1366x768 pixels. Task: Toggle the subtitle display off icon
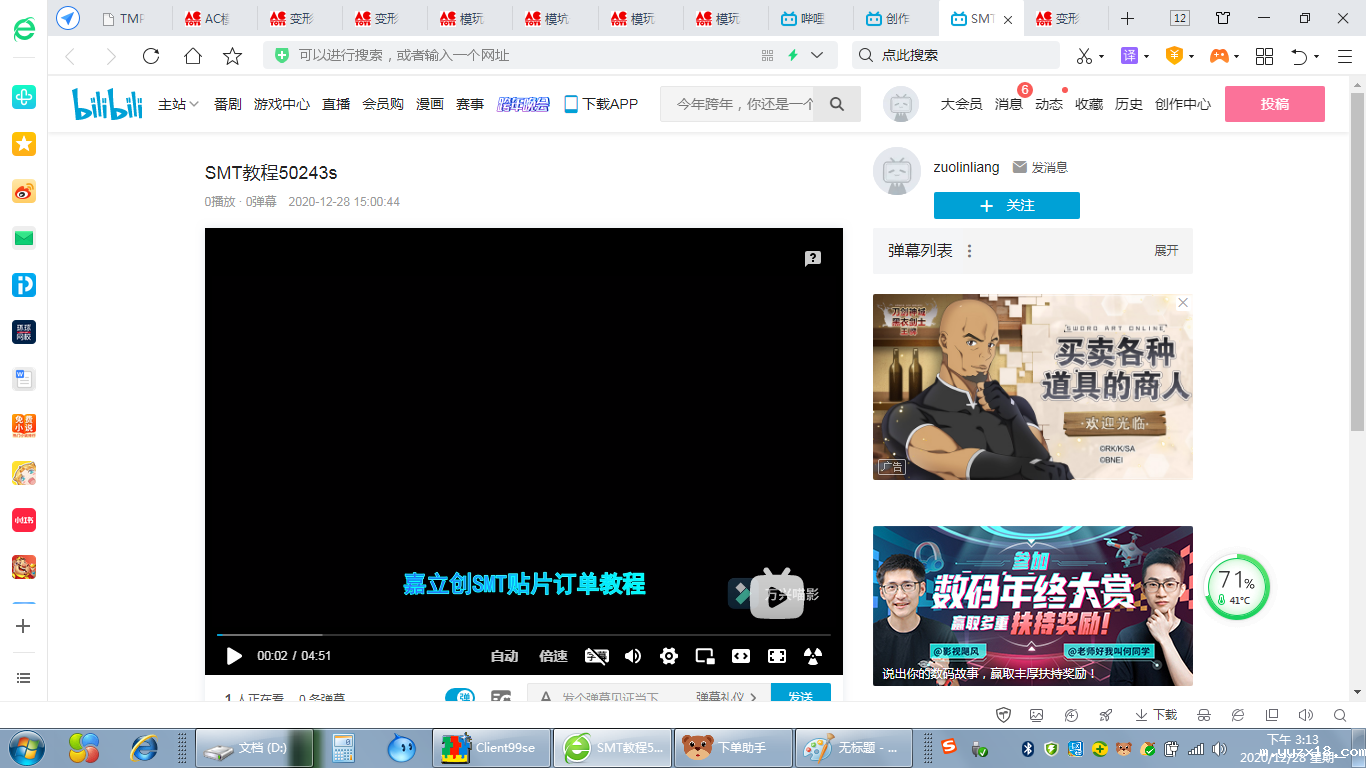tap(596, 656)
